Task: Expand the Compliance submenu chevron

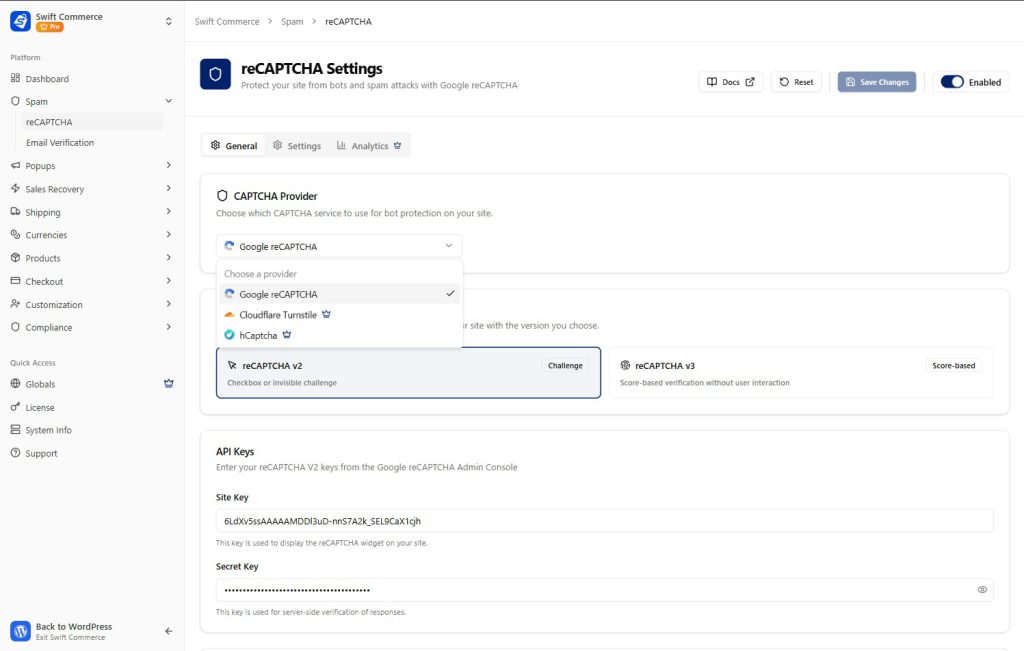Action: coord(168,326)
